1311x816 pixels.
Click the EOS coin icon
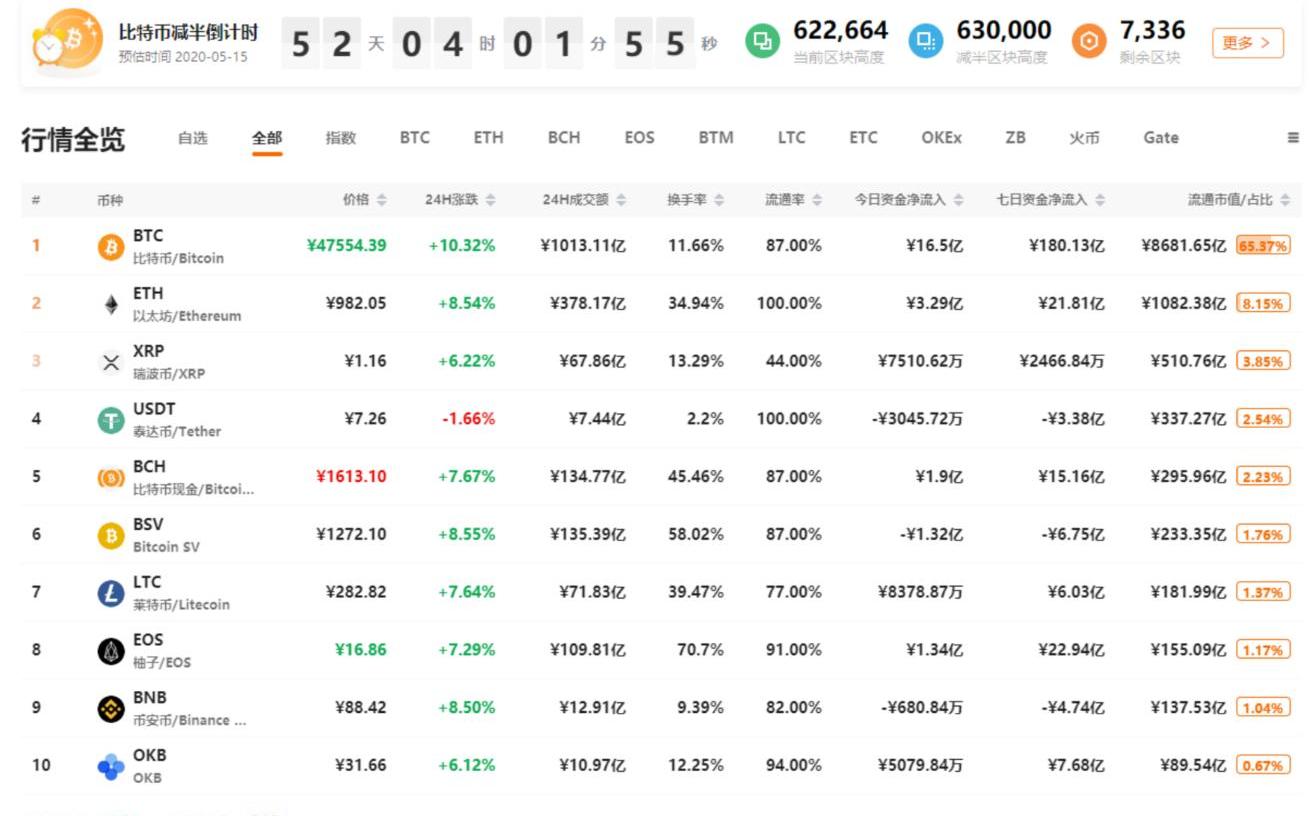coord(111,652)
